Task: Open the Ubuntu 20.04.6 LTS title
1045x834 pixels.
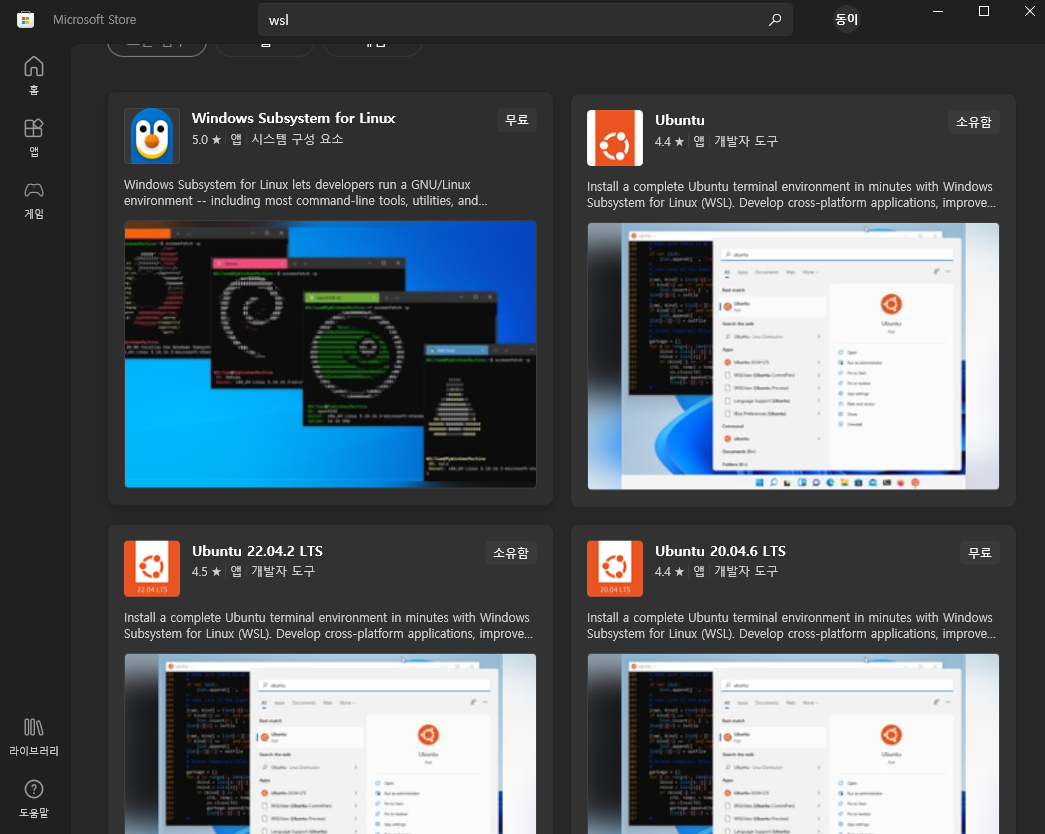Action: pos(720,551)
